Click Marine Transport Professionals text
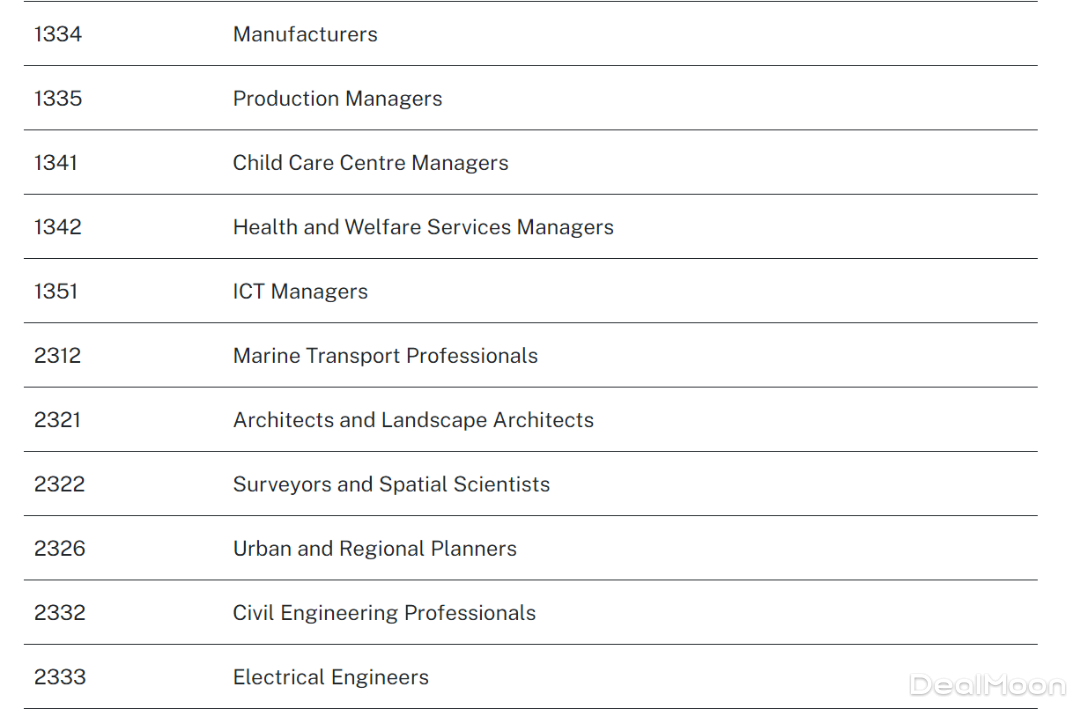Image resolution: width=1080 pixels, height=709 pixels. pyautogui.click(x=385, y=356)
